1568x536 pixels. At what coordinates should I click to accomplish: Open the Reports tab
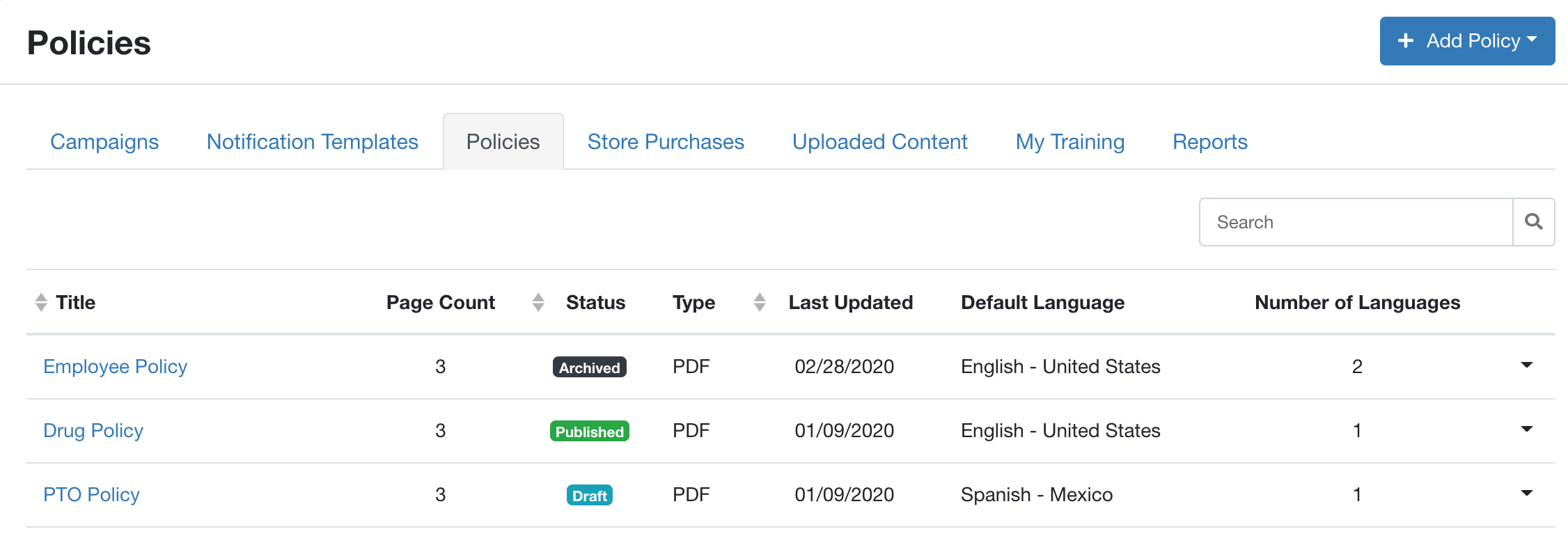pos(1210,142)
